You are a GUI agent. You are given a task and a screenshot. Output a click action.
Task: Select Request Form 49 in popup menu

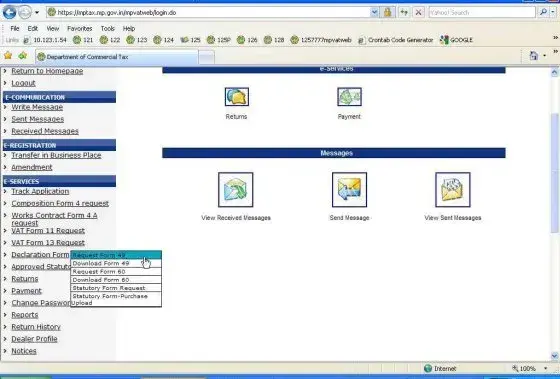(x=116, y=255)
